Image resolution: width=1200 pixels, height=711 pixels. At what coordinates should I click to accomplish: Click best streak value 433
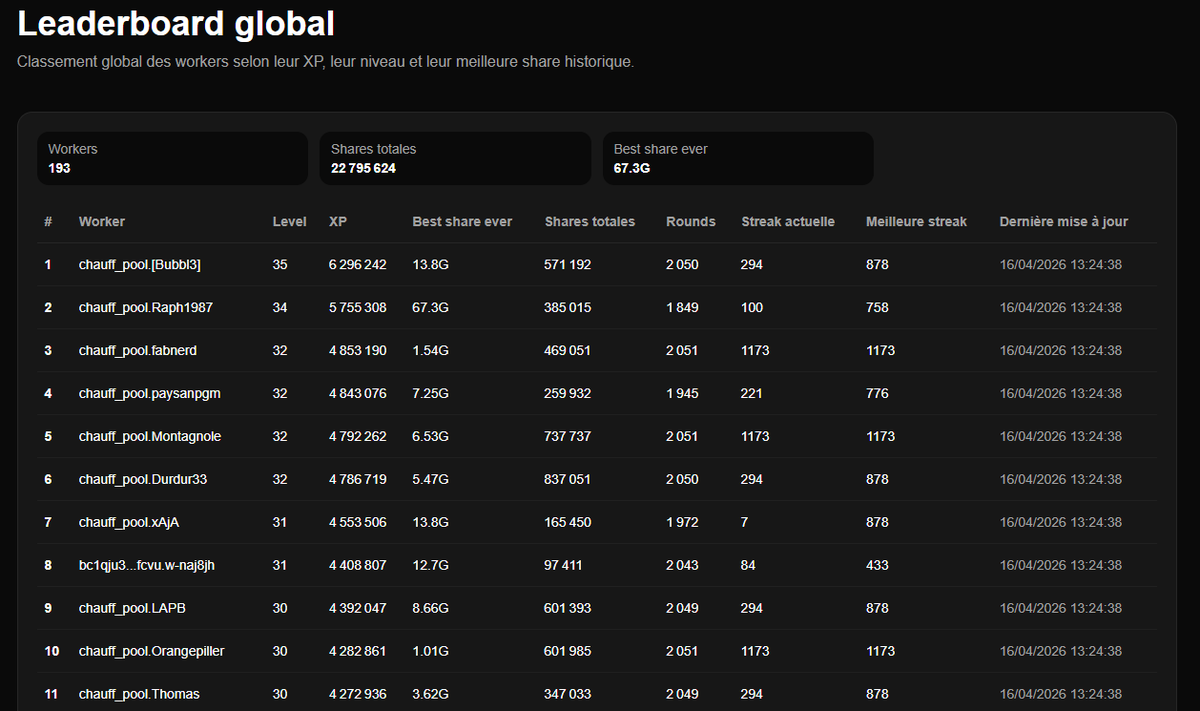[877, 566]
